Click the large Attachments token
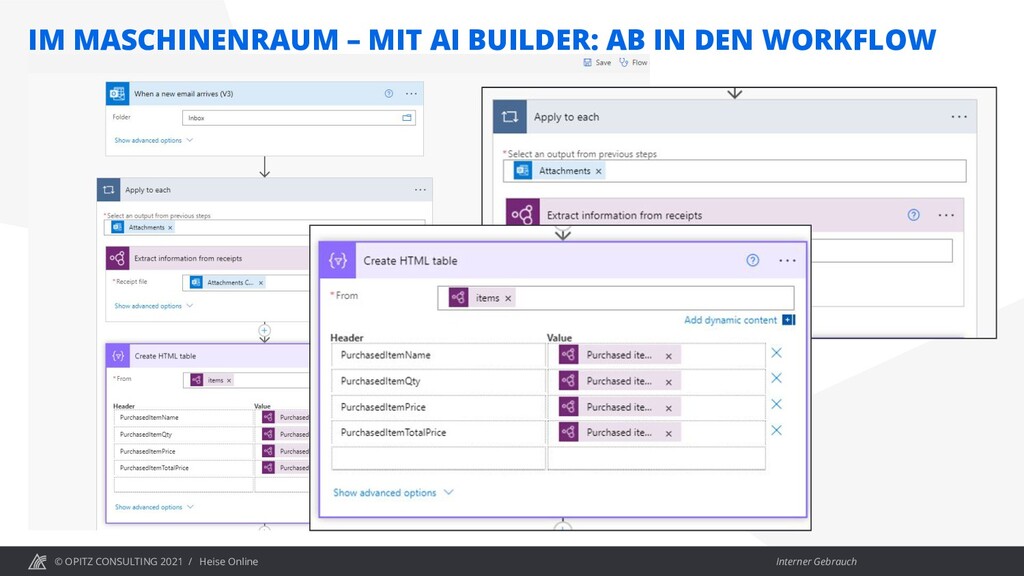The image size is (1024, 576). pyautogui.click(x=558, y=171)
